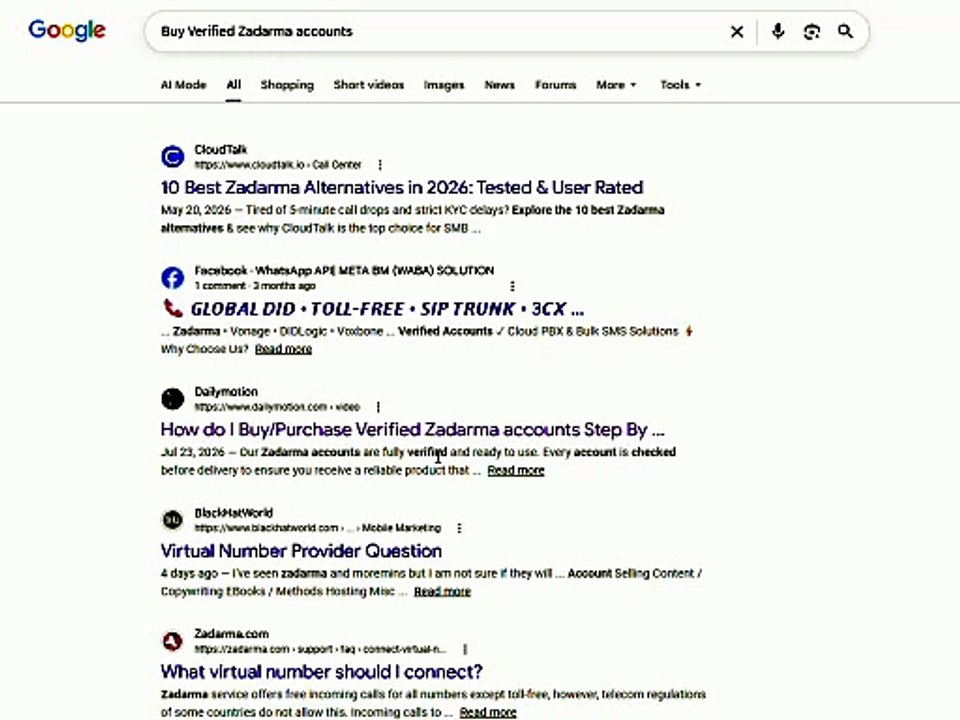Clear the search box with the X icon
960x720 pixels.
click(x=737, y=31)
